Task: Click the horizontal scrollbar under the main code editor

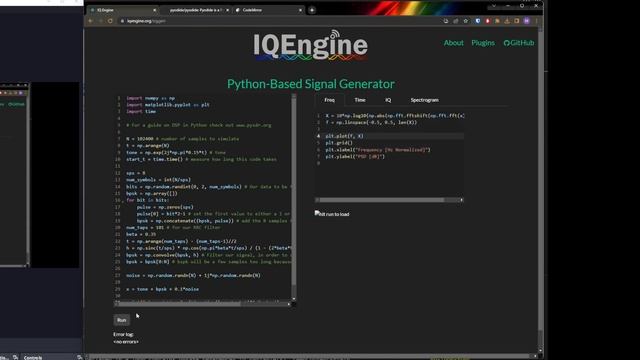Action: tap(202, 304)
